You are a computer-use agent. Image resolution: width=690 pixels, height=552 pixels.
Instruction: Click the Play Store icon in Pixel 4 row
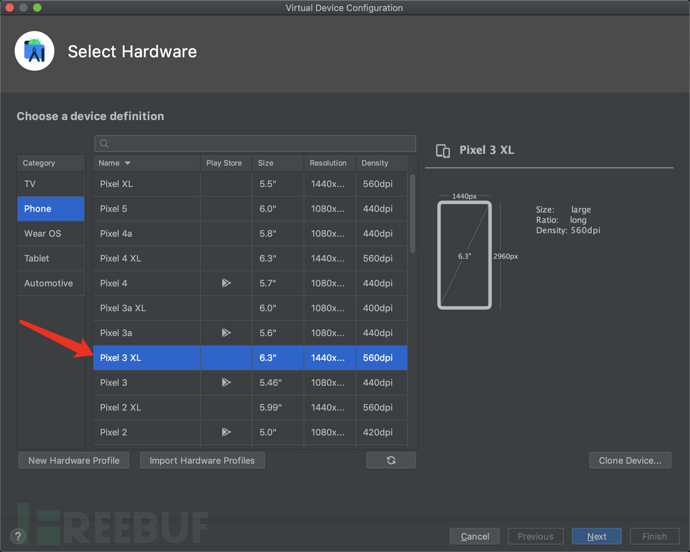click(x=226, y=283)
